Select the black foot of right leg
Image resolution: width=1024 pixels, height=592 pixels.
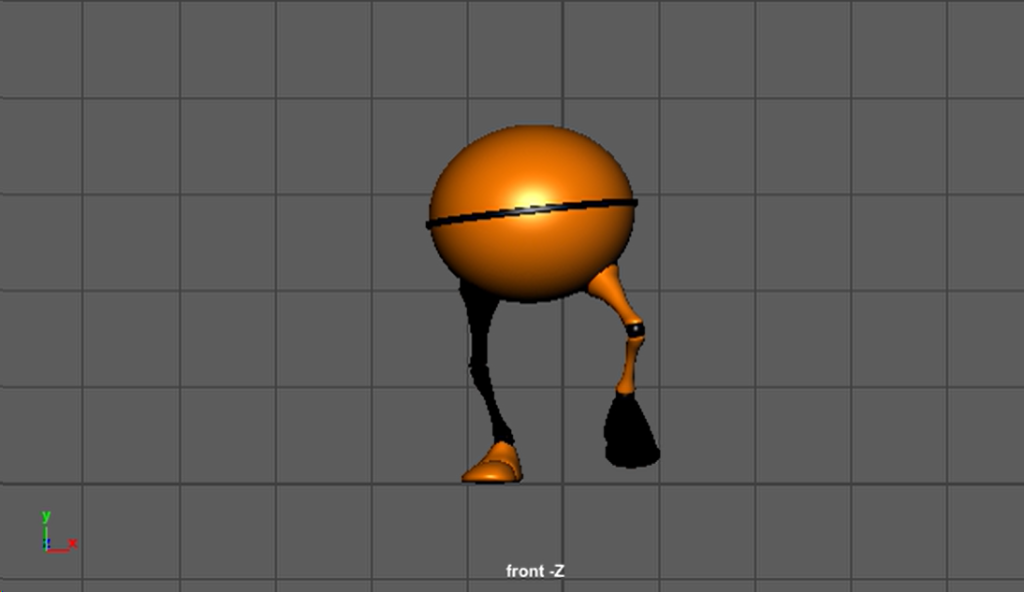coord(631,431)
